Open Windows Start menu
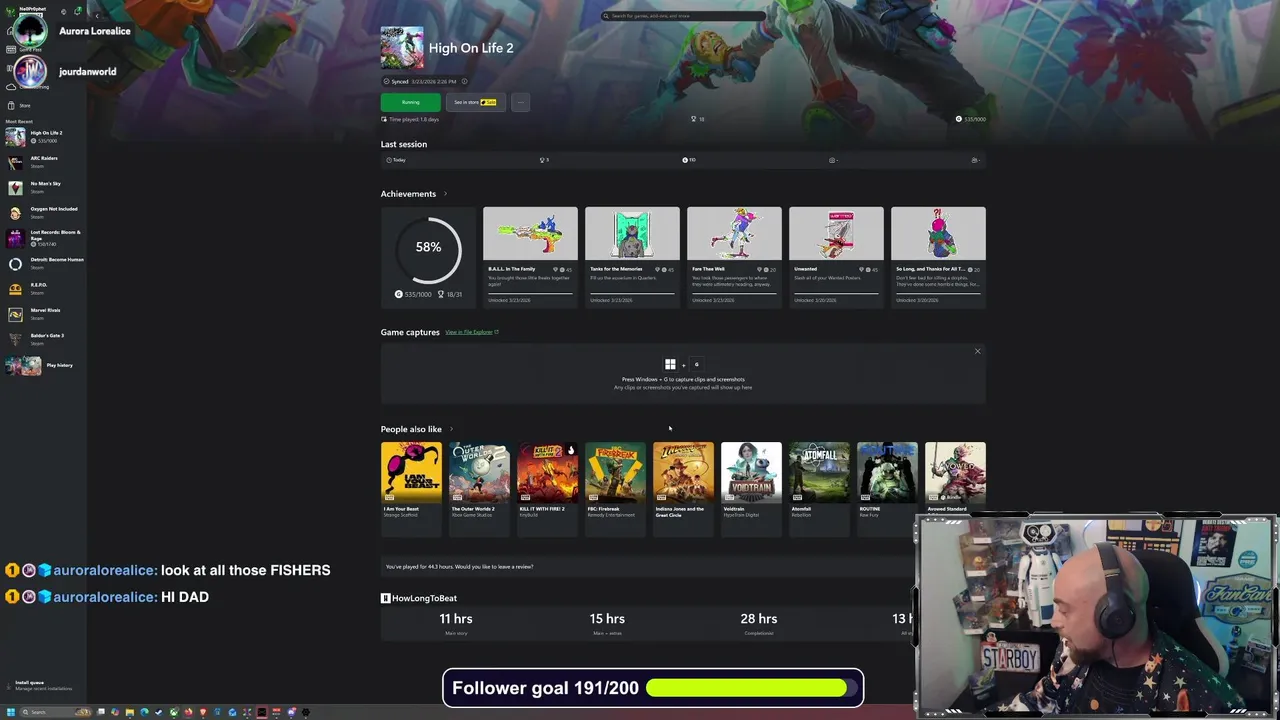 [x=11, y=712]
